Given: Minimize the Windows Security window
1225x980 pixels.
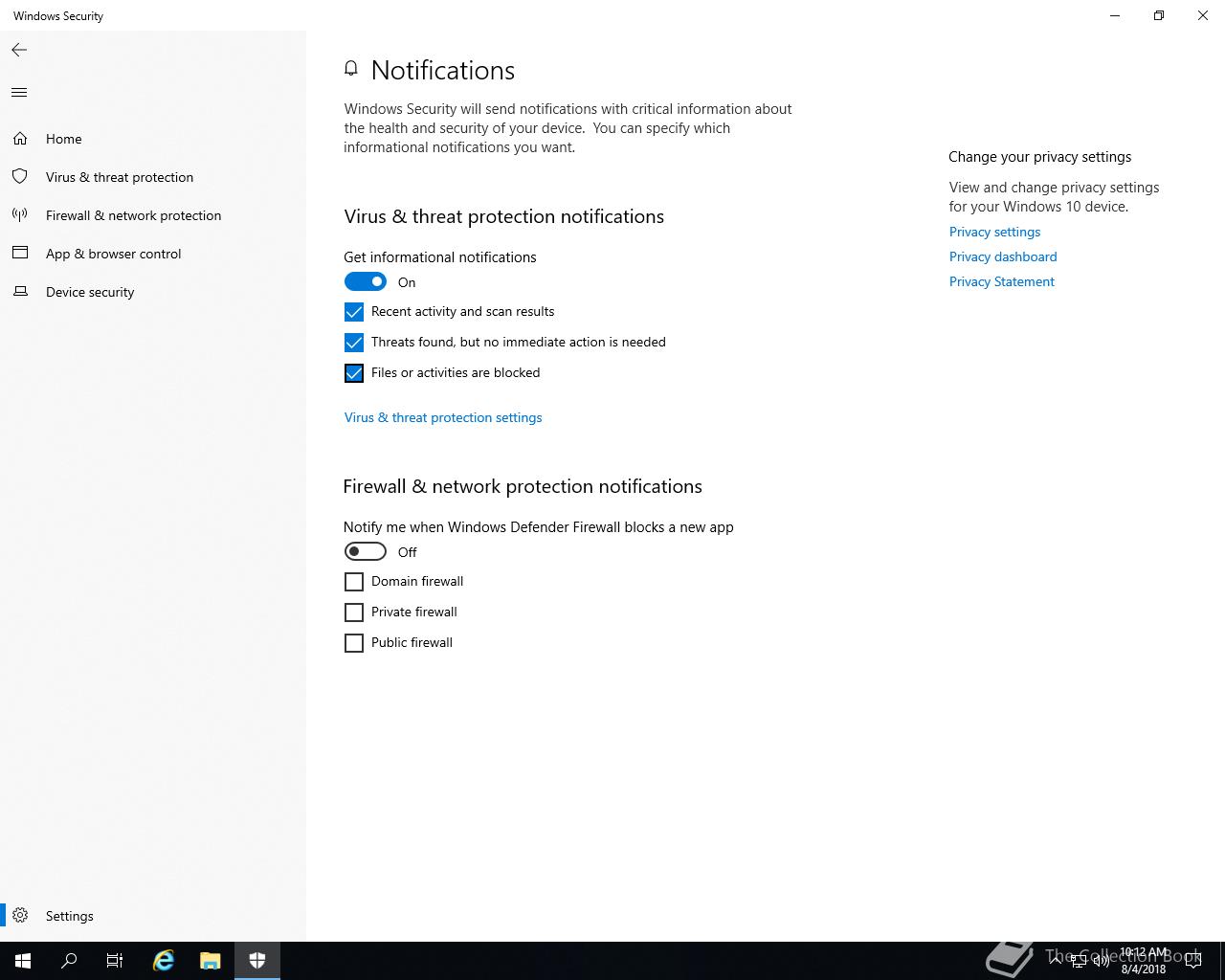Looking at the screenshot, I should (1115, 15).
